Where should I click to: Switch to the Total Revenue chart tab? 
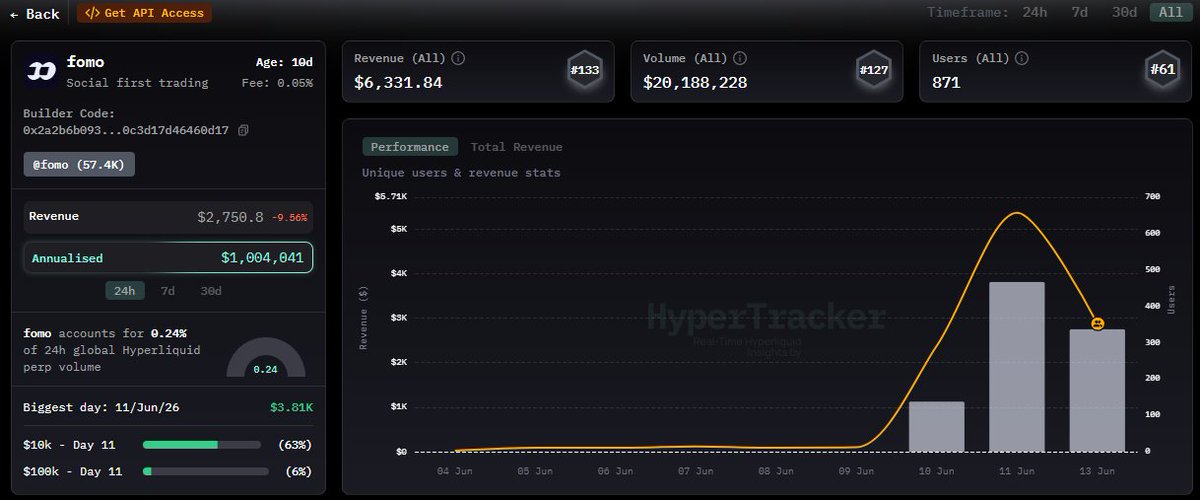click(x=516, y=147)
